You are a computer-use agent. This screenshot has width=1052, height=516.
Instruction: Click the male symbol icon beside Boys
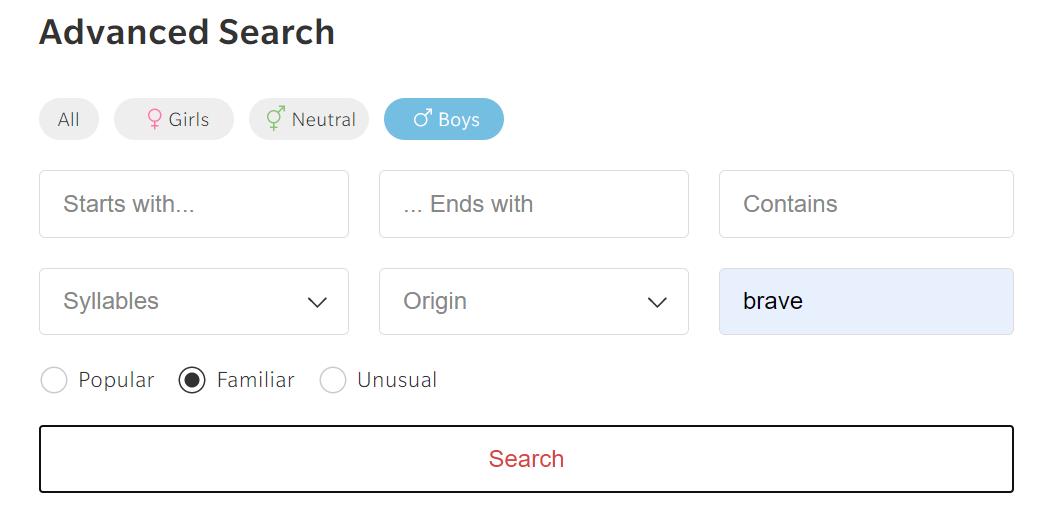(x=422, y=119)
